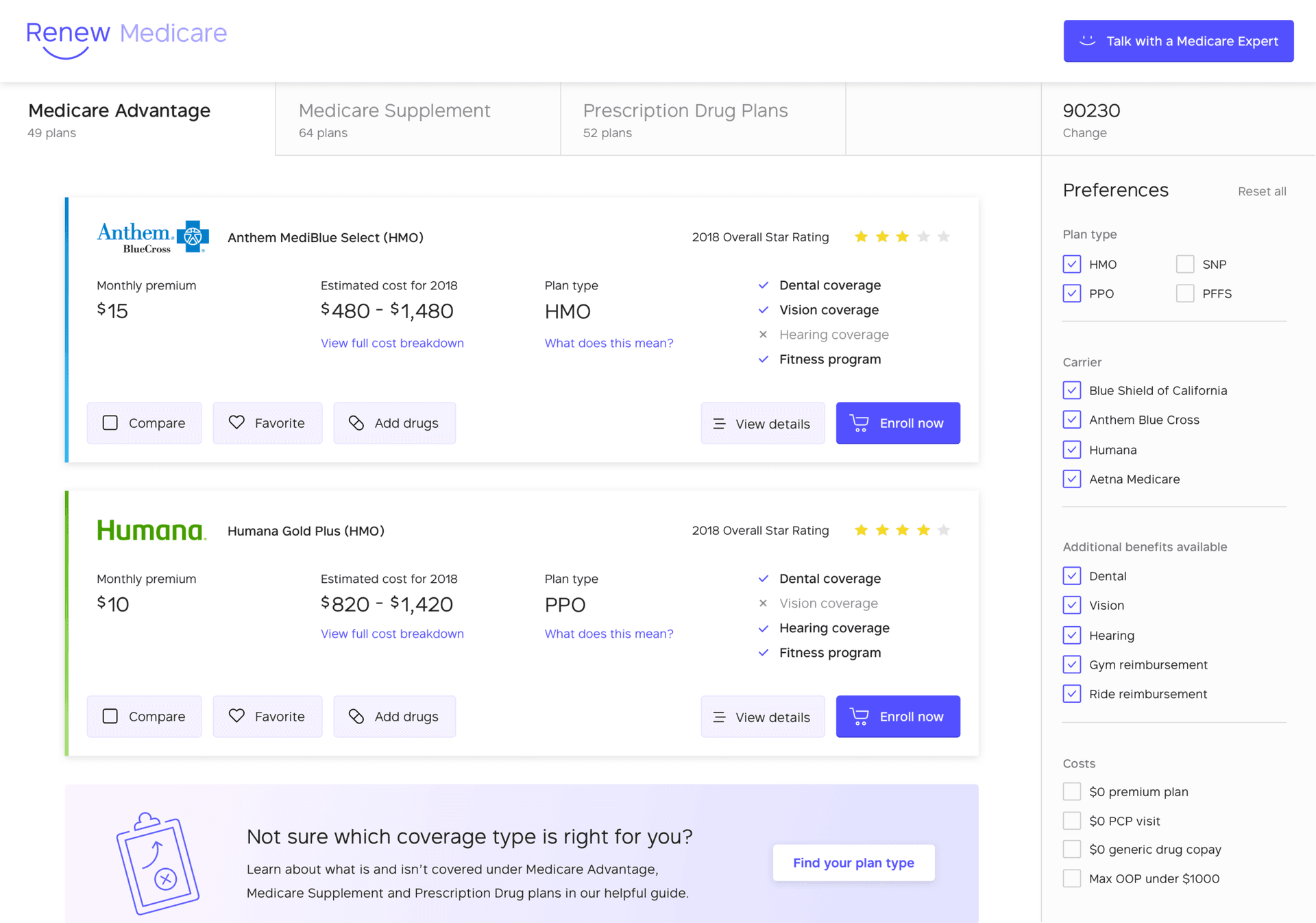Click list icon in Humana View details

point(719,717)
